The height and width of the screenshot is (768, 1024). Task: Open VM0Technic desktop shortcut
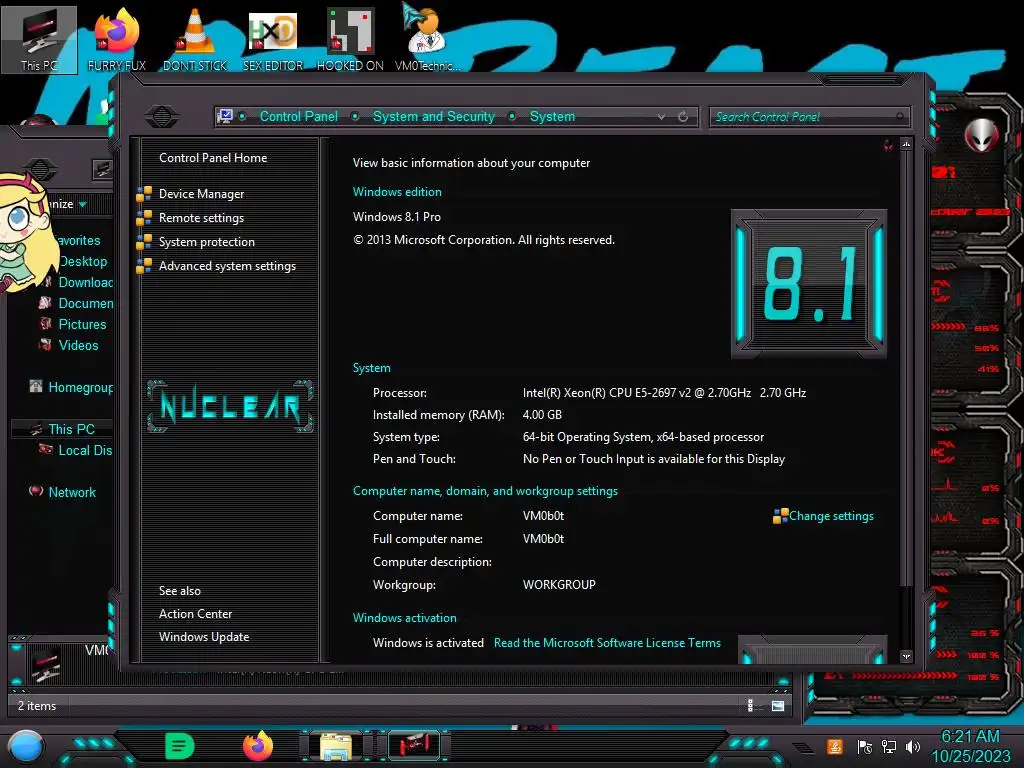click(x=427, y=39)
